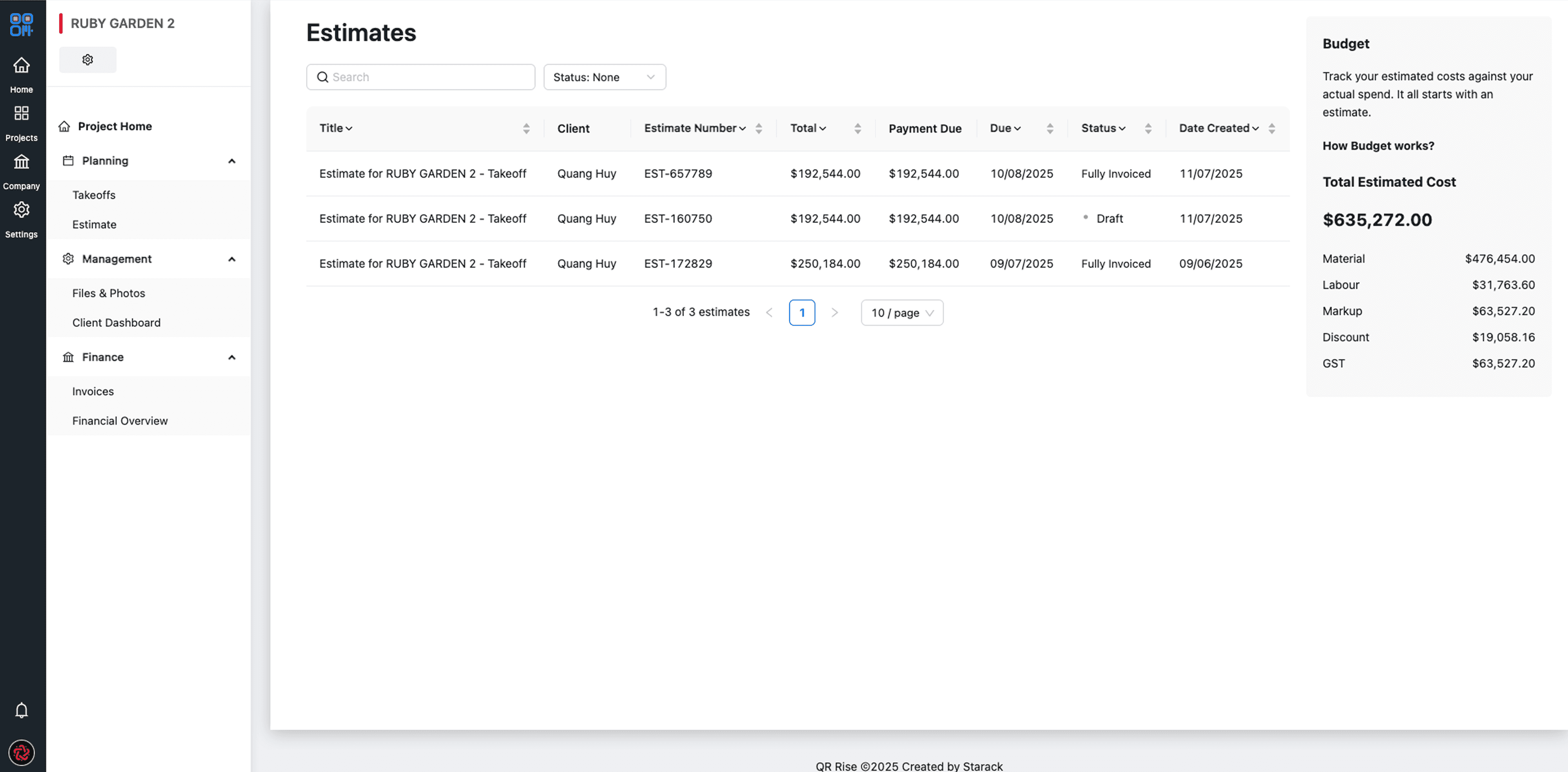Open Takeoffs under Planning
Image resolution: width=1568 pixels, height=772 pixels.
click(94, 195)
